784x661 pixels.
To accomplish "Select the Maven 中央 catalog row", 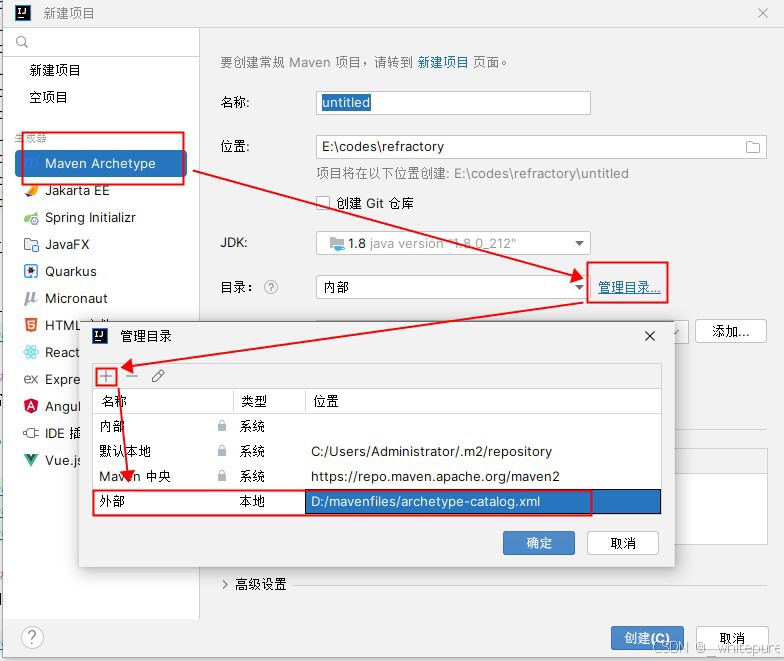I will tap(377, 476).
